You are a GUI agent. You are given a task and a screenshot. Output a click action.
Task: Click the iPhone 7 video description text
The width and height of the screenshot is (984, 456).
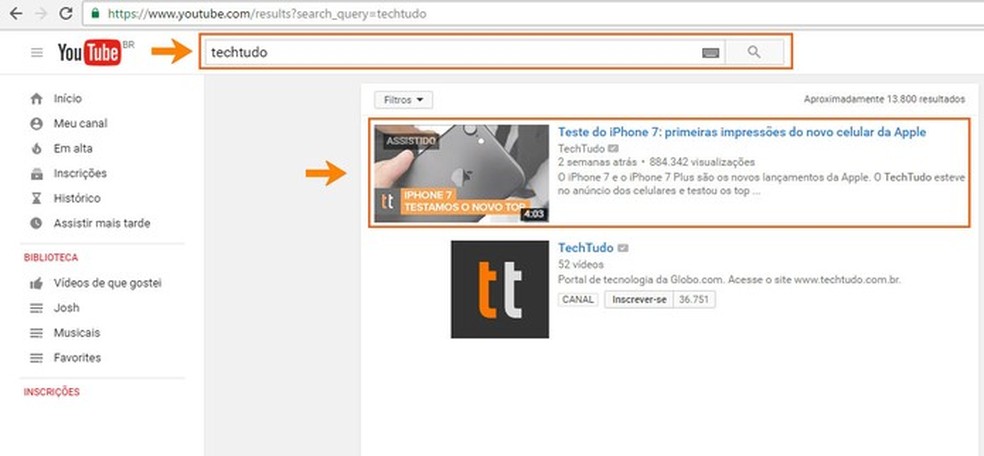coord(761,185)
